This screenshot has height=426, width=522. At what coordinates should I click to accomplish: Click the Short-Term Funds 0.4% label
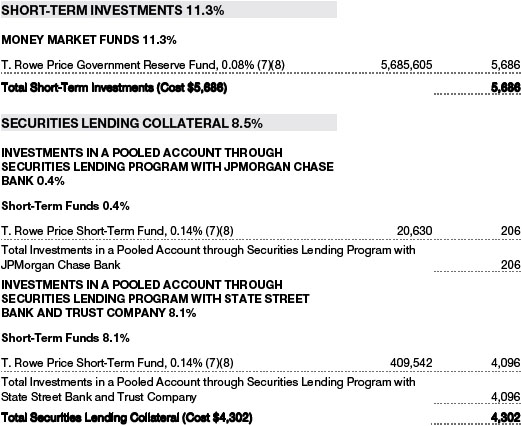(65, 206)
